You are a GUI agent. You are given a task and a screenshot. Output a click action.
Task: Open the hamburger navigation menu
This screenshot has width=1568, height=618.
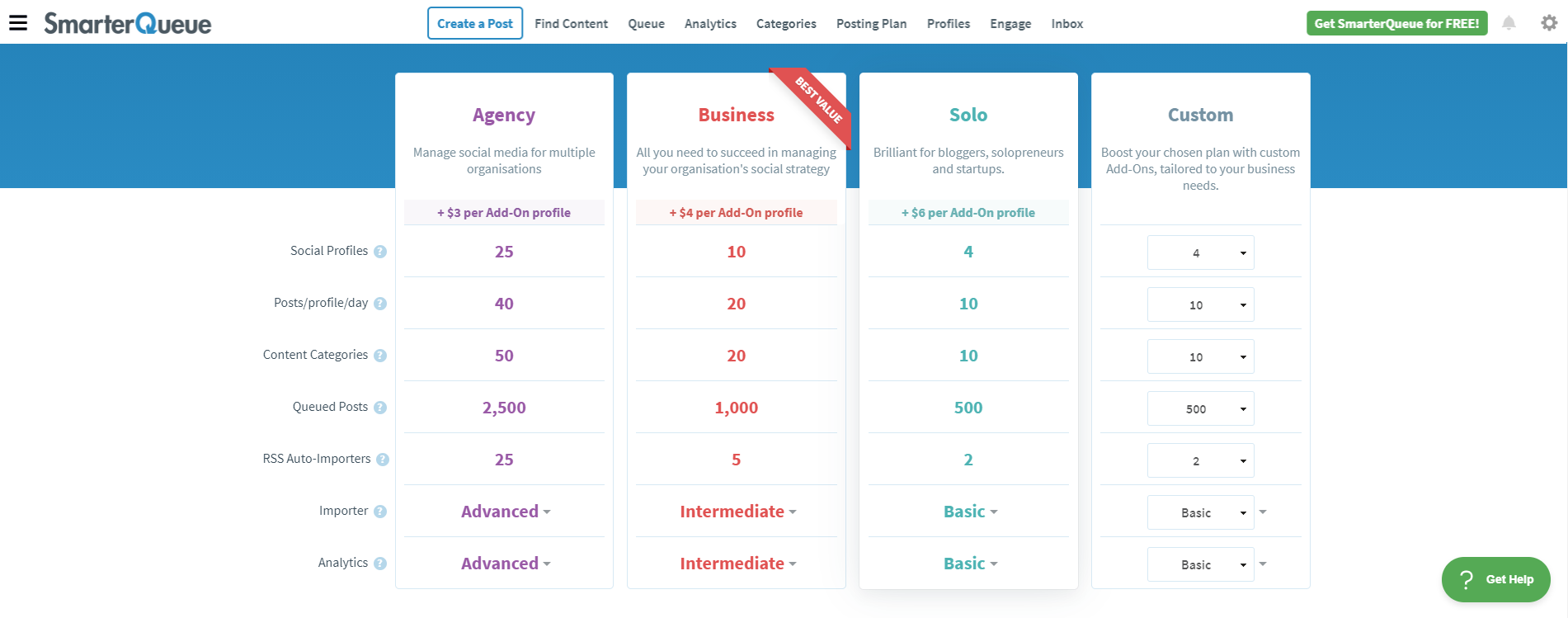point(19,22)
